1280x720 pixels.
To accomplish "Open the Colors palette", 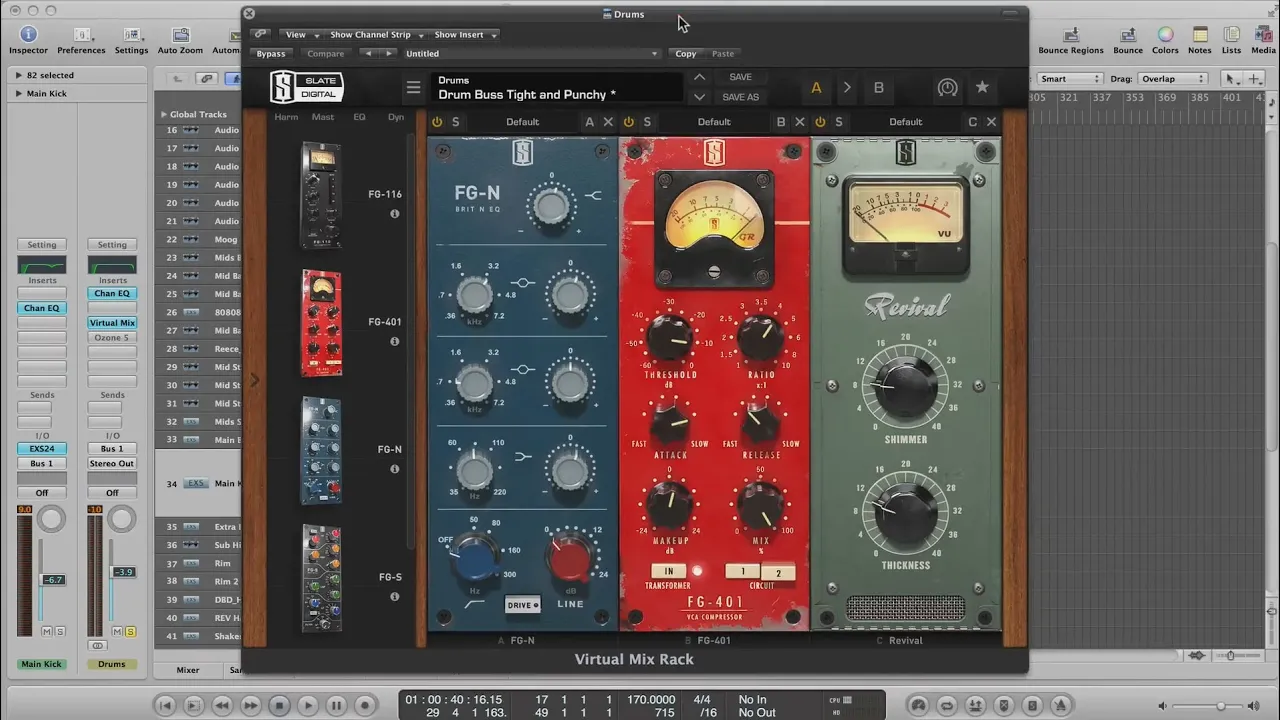I will [x=1165, y=40].
